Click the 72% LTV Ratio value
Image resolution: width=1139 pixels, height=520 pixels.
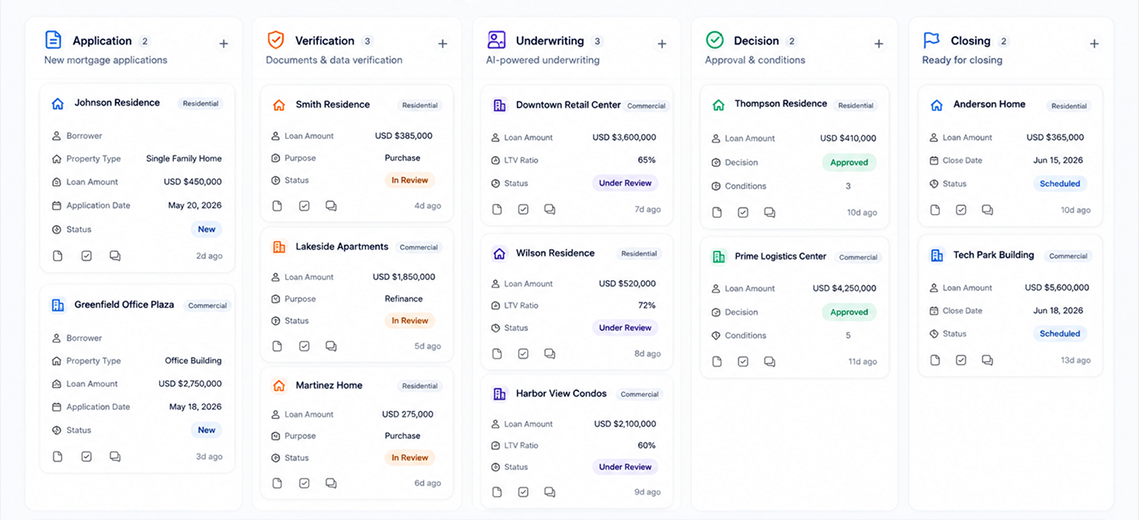click(647, 305)
